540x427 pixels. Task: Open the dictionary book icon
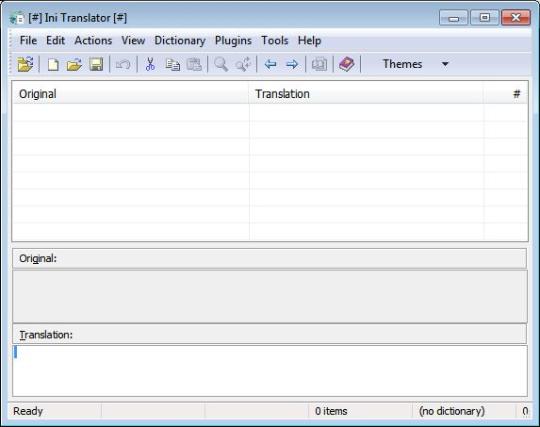(x=347, y=64)
